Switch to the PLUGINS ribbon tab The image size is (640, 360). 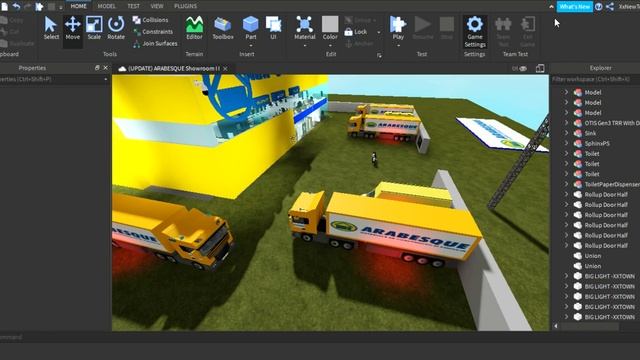click(185, 6)
